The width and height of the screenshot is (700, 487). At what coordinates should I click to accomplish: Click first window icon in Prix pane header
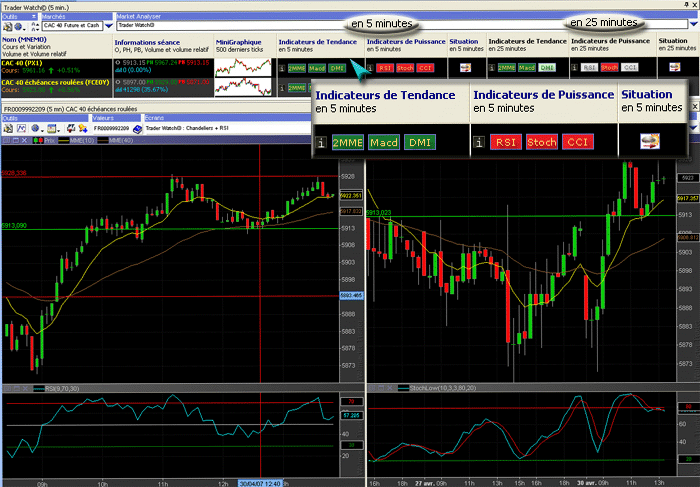[x=6, y=141]
